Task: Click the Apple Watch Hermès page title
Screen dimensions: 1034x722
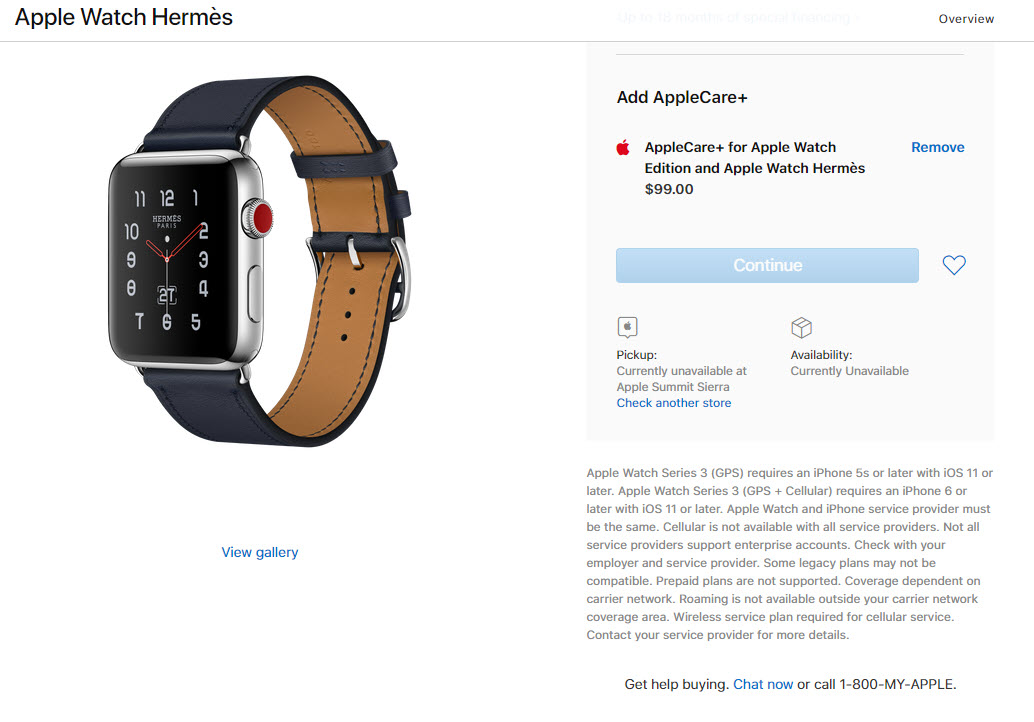Action: [124, 17]
